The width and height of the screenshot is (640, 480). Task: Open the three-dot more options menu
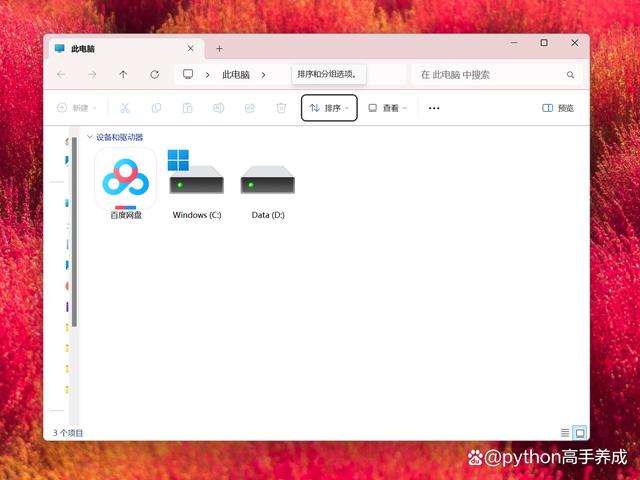tap(434, 108)
